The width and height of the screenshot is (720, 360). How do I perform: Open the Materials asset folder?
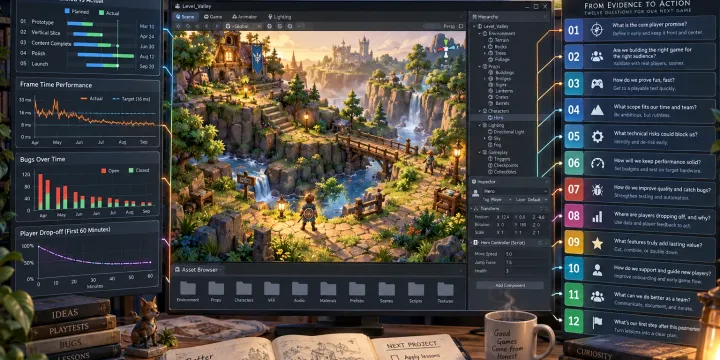(x=328, y=291)
